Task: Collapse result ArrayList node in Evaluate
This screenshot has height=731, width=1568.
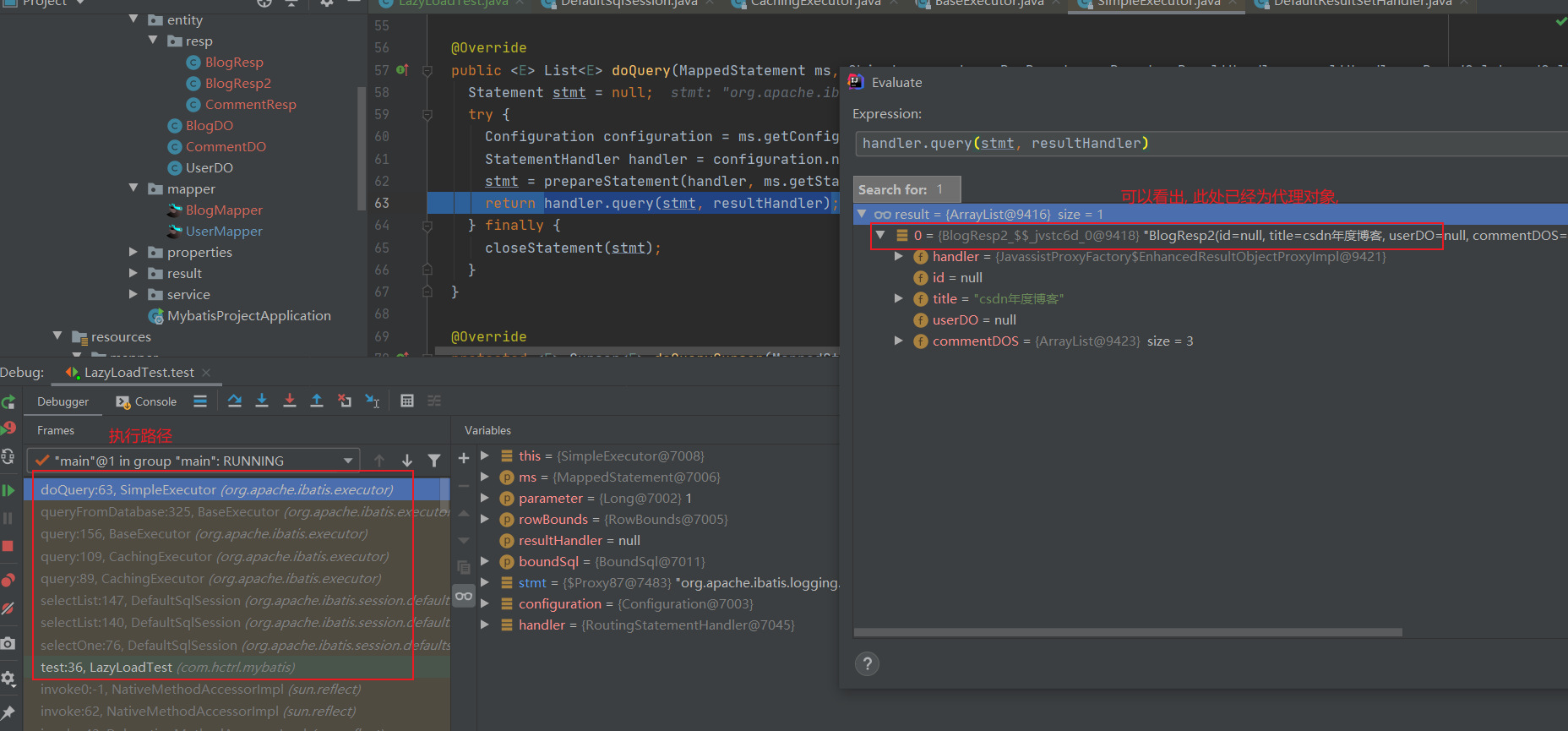Action: (862, 214)
